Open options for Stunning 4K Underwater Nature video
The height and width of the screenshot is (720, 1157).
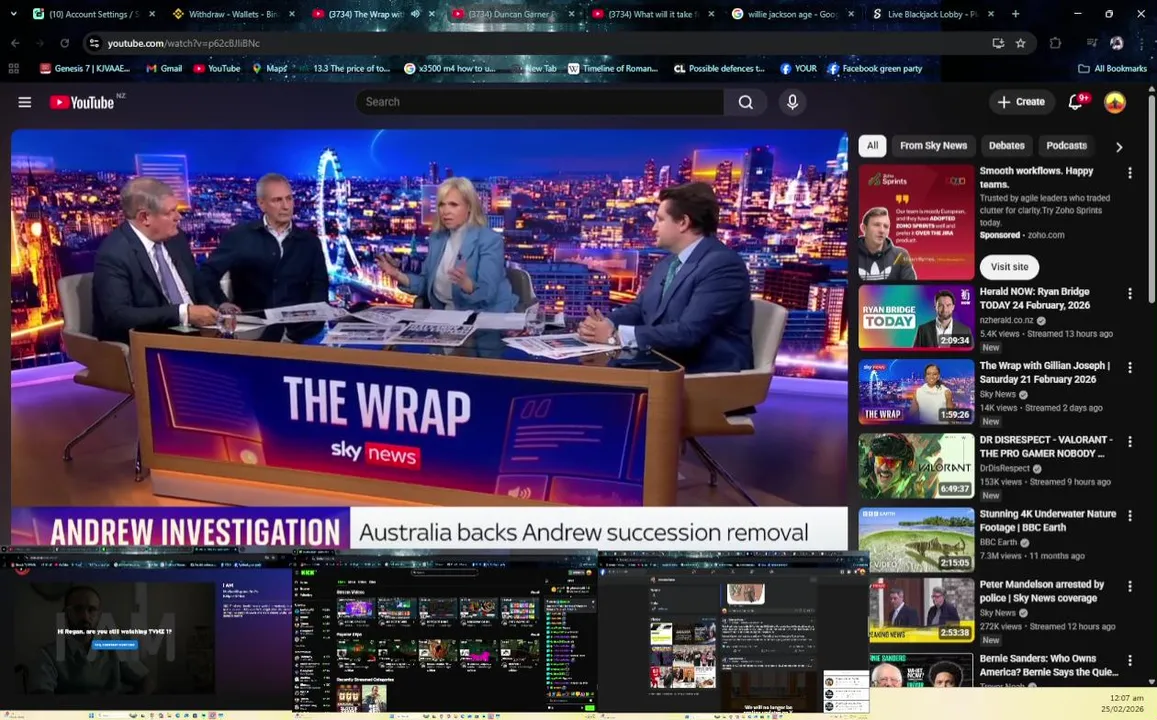(1130, 516)
